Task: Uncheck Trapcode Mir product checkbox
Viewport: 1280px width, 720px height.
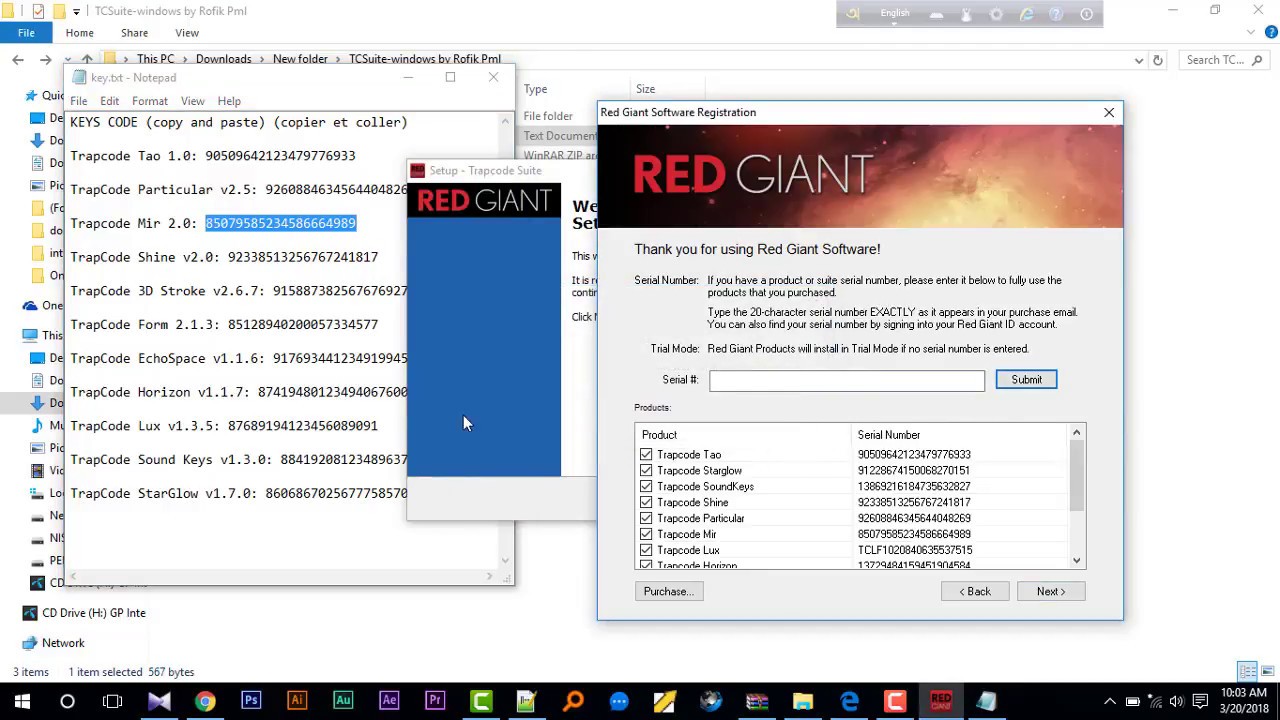Action: [x=646, y=534]
